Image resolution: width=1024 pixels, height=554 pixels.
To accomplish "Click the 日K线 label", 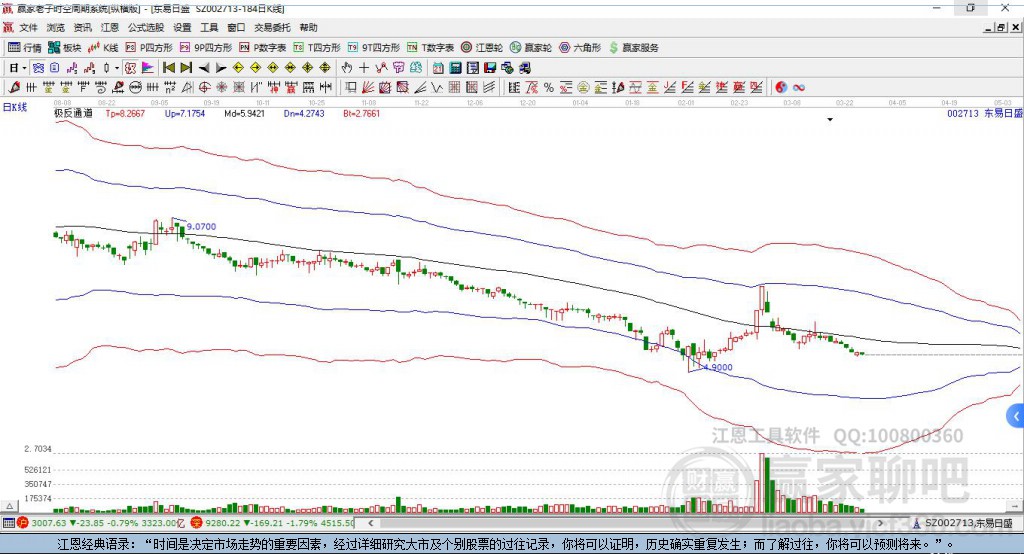I will tap(15, 107).
